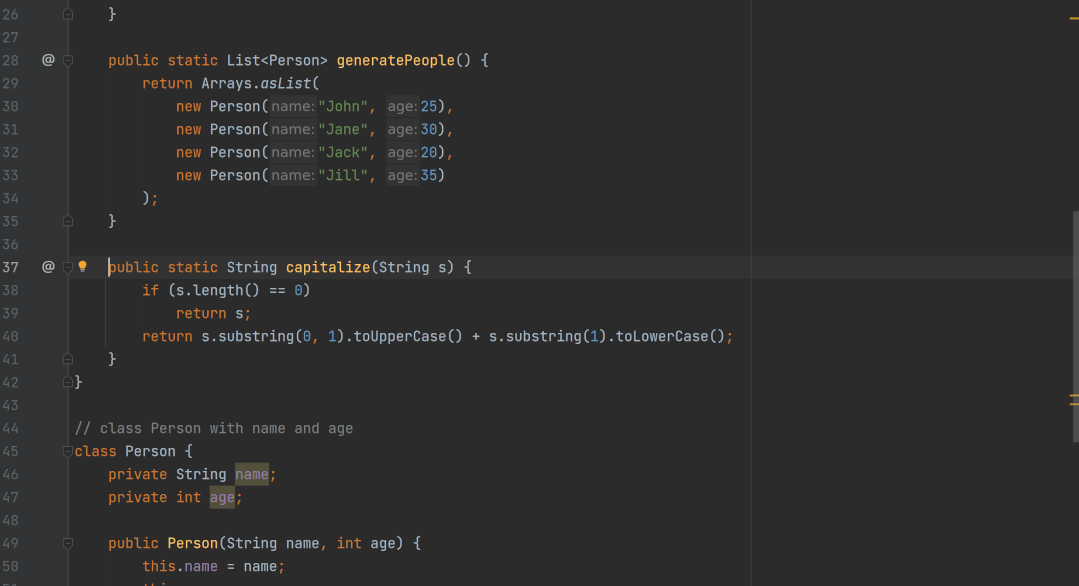Click this.name on line 50
The height and width of the screenshot is (586, 1079).
coord(180,567)
